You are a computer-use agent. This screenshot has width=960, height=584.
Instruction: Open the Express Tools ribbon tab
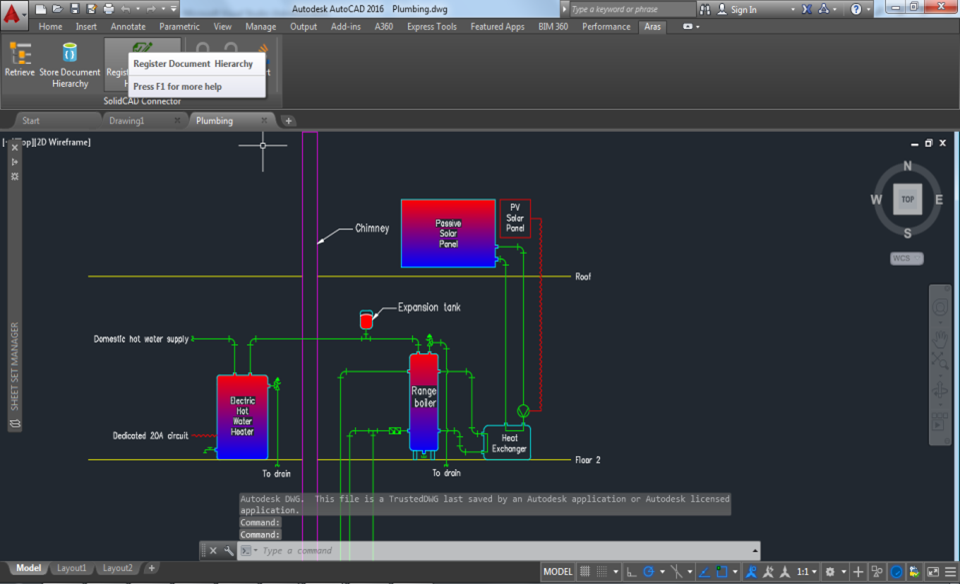432,26
